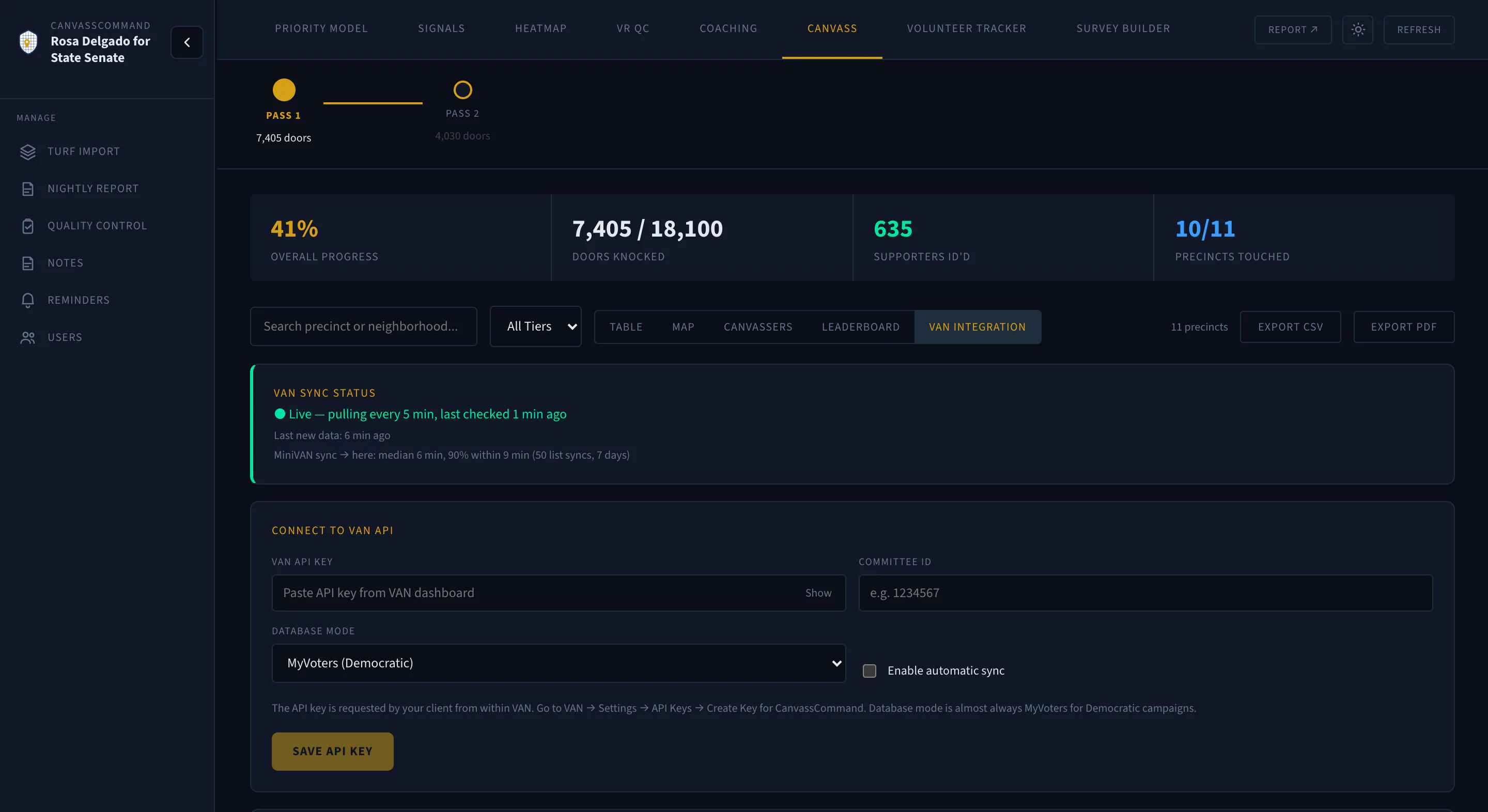Screen dimensions: 1488x812
Task: Collapse the sidebar with the chevron
Action: (187, 42)
